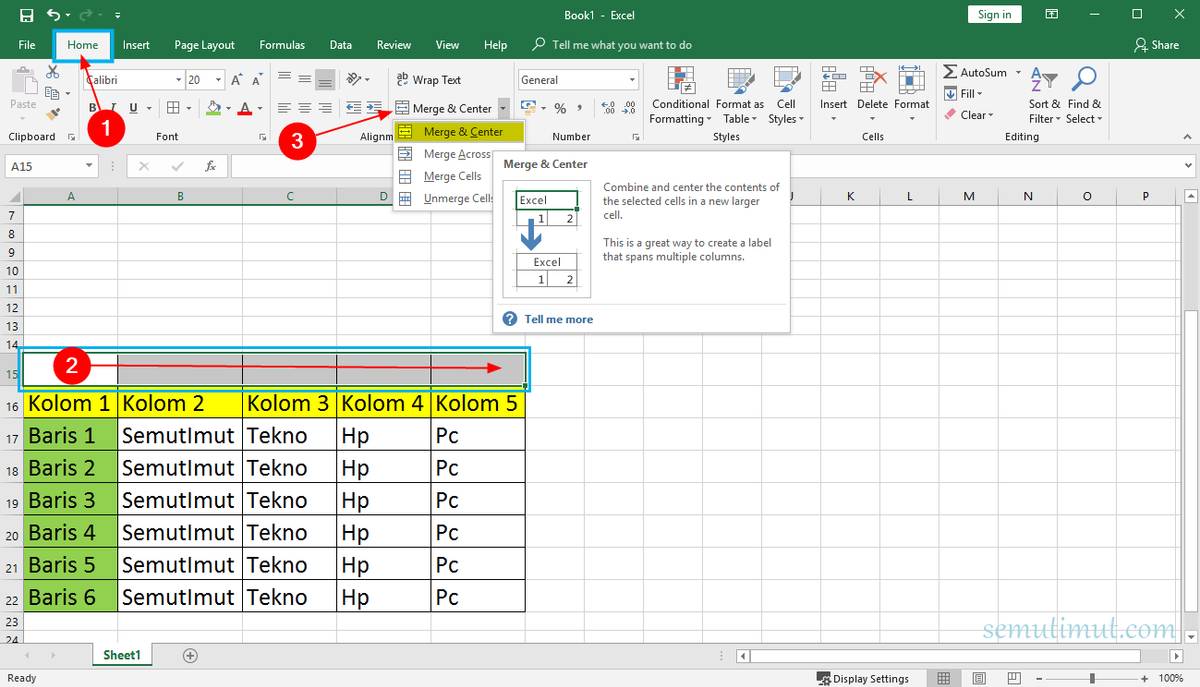The height and width of the screenshot is (687, 1200).
Task: Apply Comma Style format
Action: coord(580,108)
